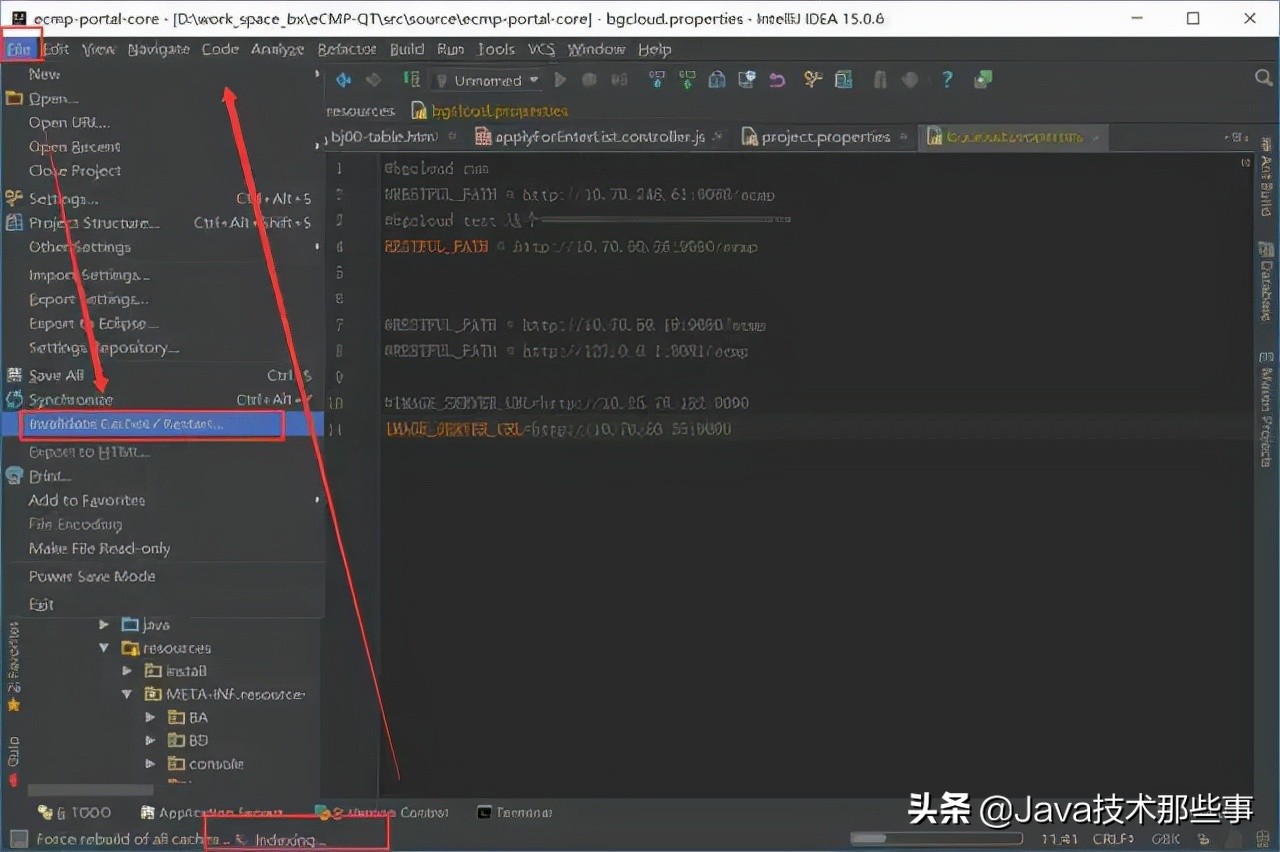Toggle Power Save Mode
Viewport: 1280px width, 852px height.
point(162,576)
